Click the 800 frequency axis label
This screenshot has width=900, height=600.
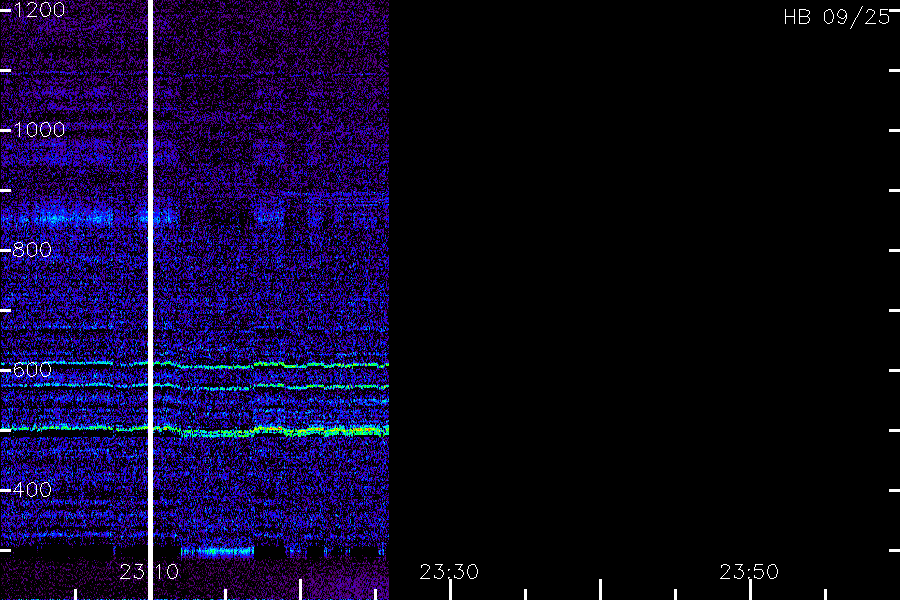tap(32, 250)
